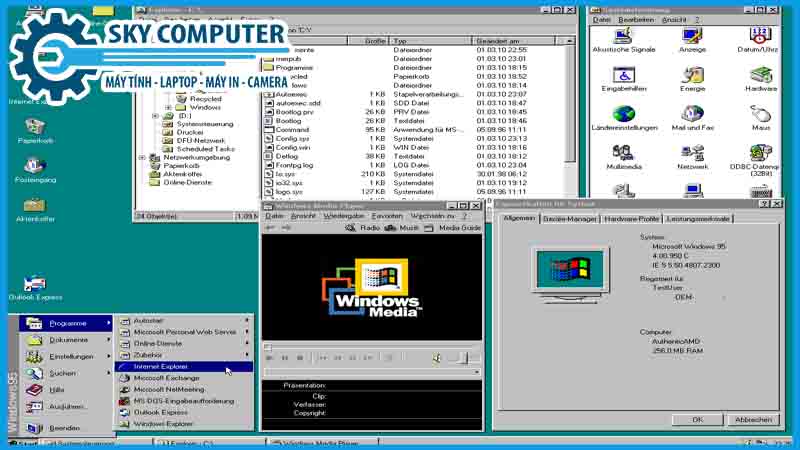Open the Aktenkoffer desktop icon

(x=35, y=209)
